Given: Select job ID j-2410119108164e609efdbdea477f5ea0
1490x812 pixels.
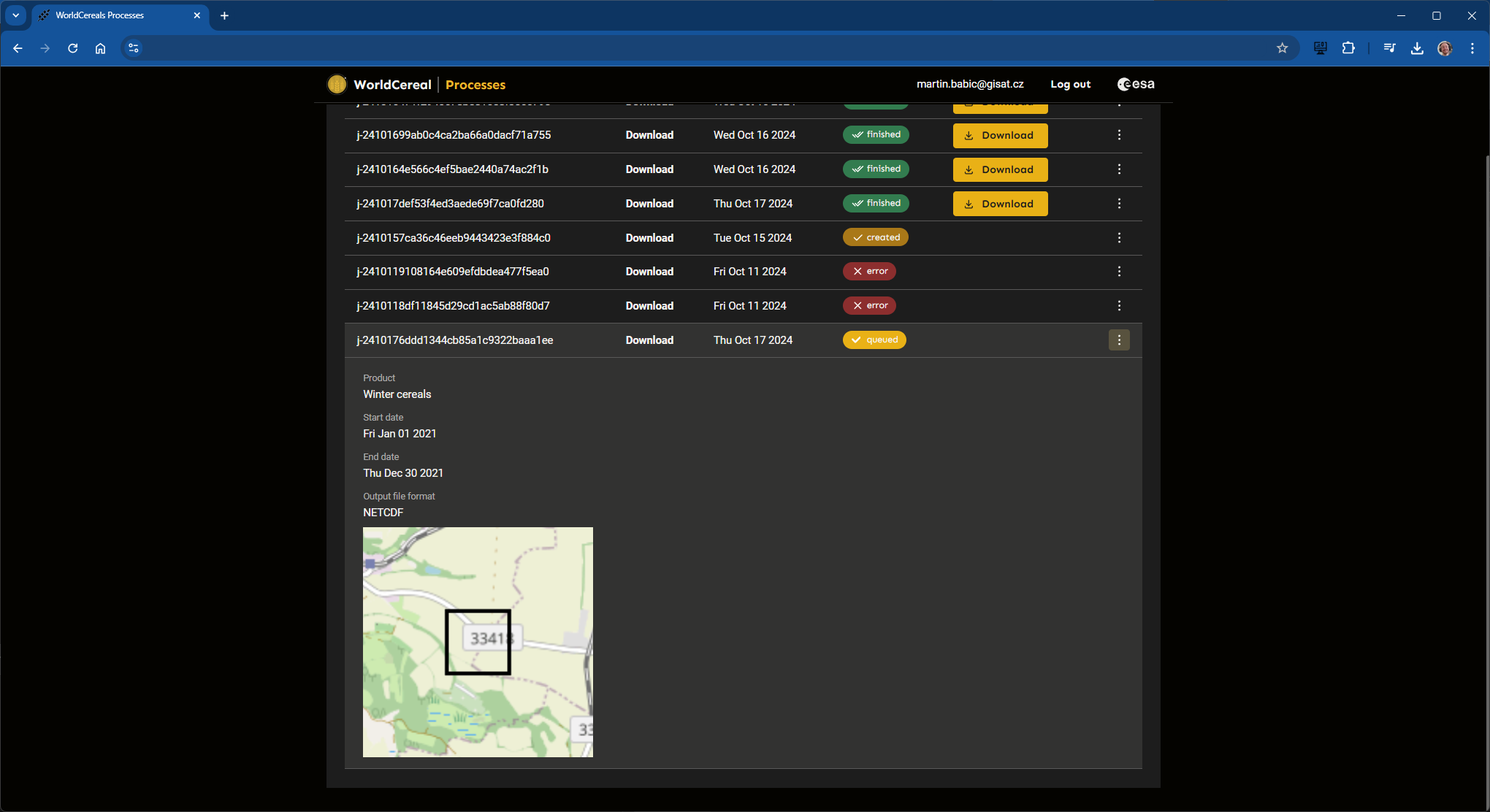Looking at the screenshot, I should pyautogui.click(x=453, y=272).
